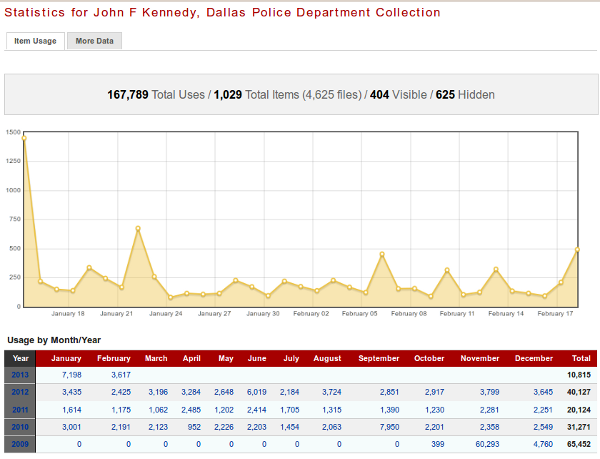600x459 pixels.
Task: Click July 2011 value 1,705
Action: [x=290, y=410]
